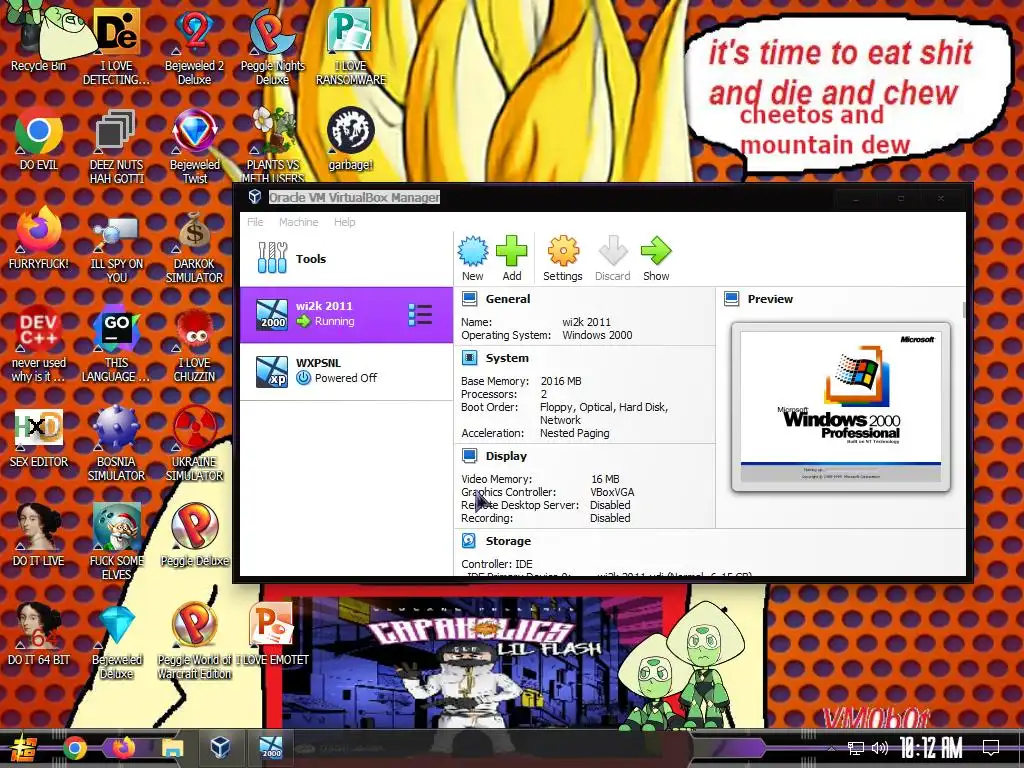Select the Firefox desktop icon

point(39,238)
